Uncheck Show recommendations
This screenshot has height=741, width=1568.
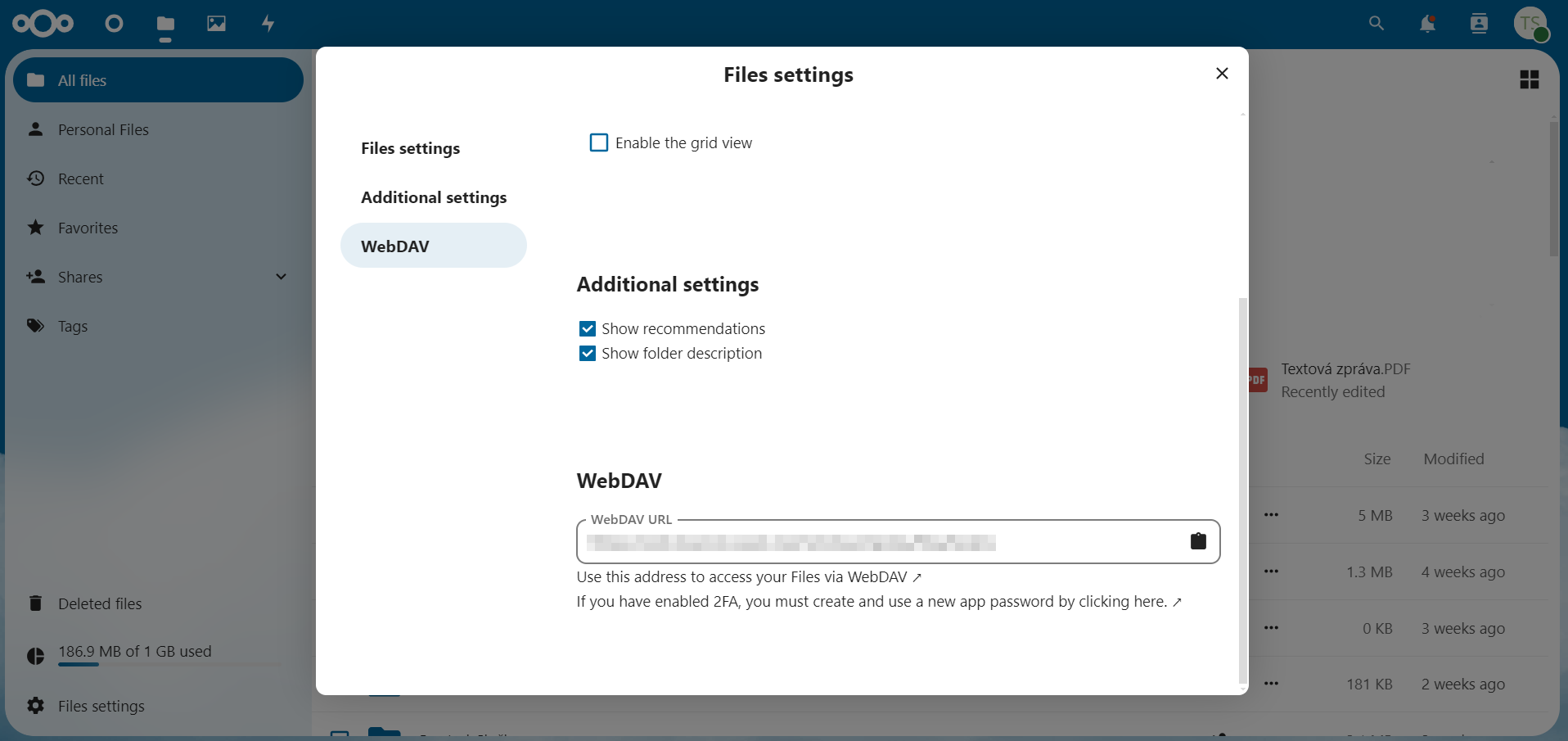pos(588,329)
